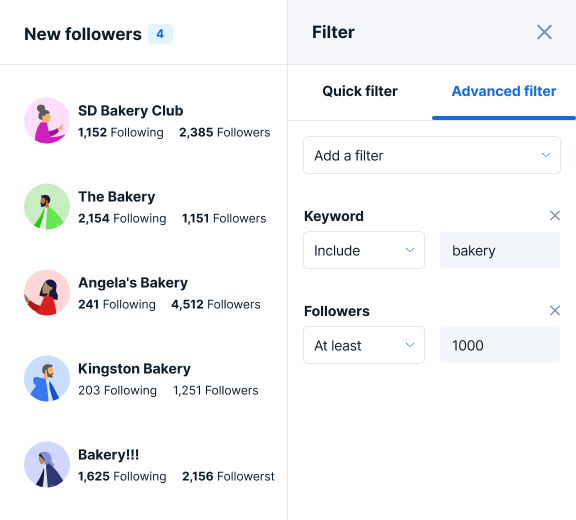This screenshot has width=576, height=520.
Task: Expand the Add a filter dropdown
Action: [x=432, y=155]
